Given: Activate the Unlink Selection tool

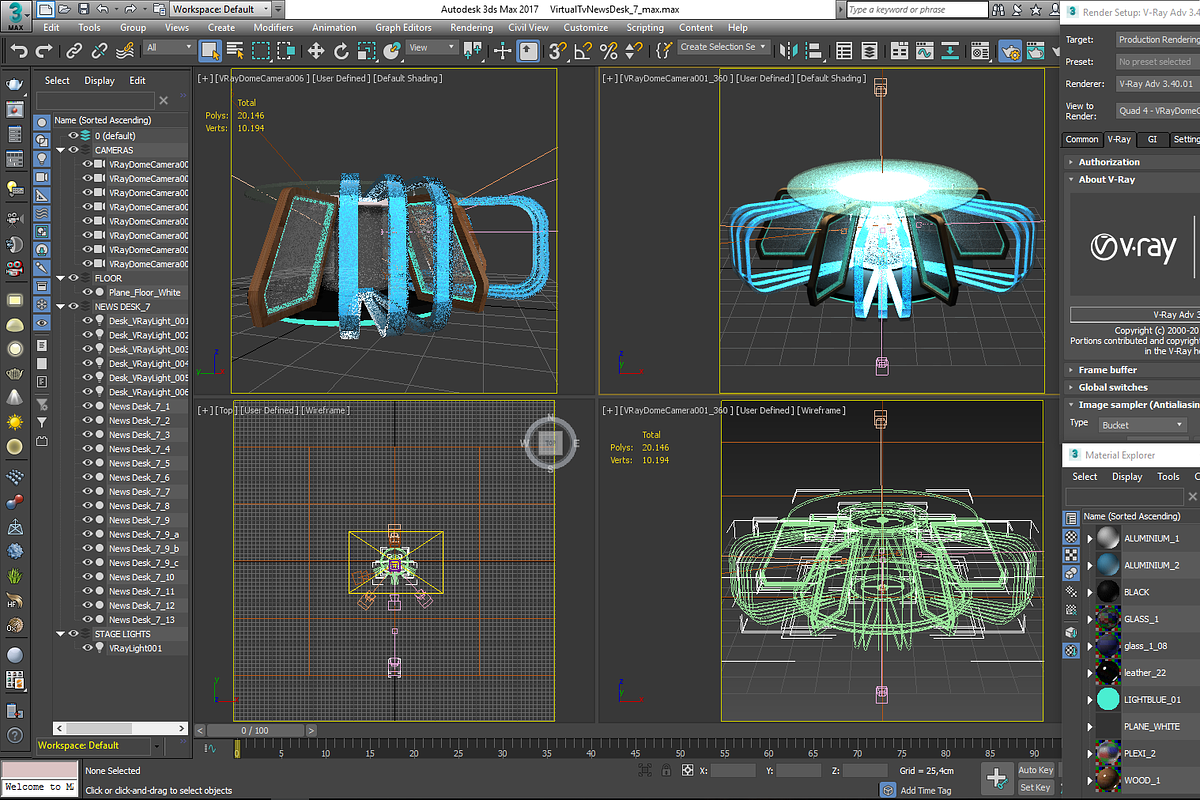Looking at the screenshot, I should 100,50.
